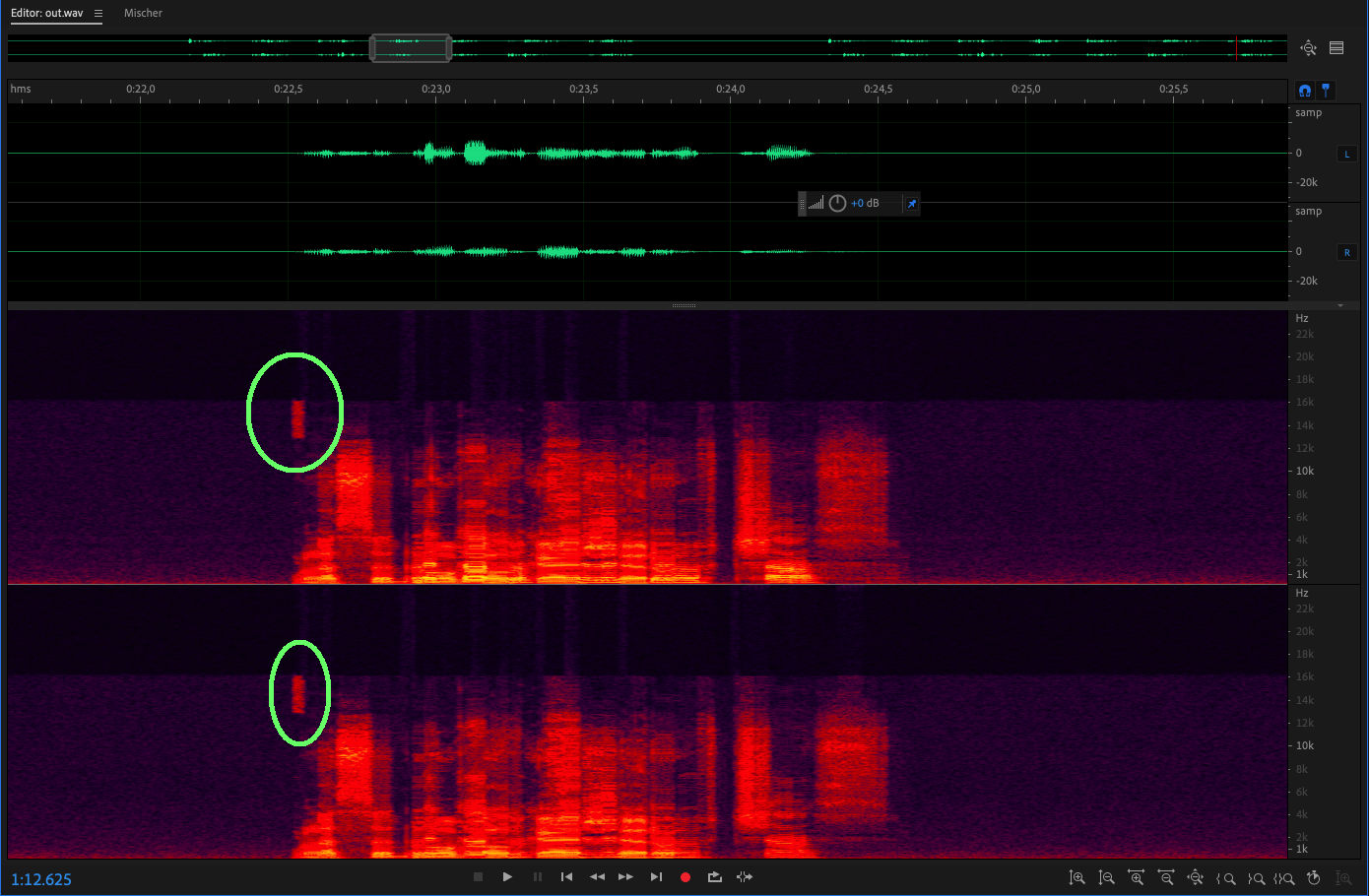
Task: Move playhead to previous marker
Action: click(x=566, y=877)
